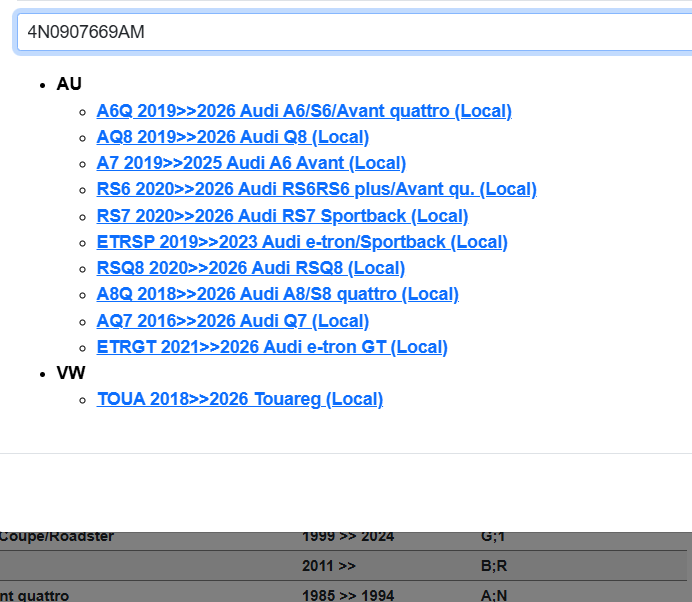The height and width of the screenshot is (602, 692).
Task: Click the AU brand heading
Action: (69, 84)
